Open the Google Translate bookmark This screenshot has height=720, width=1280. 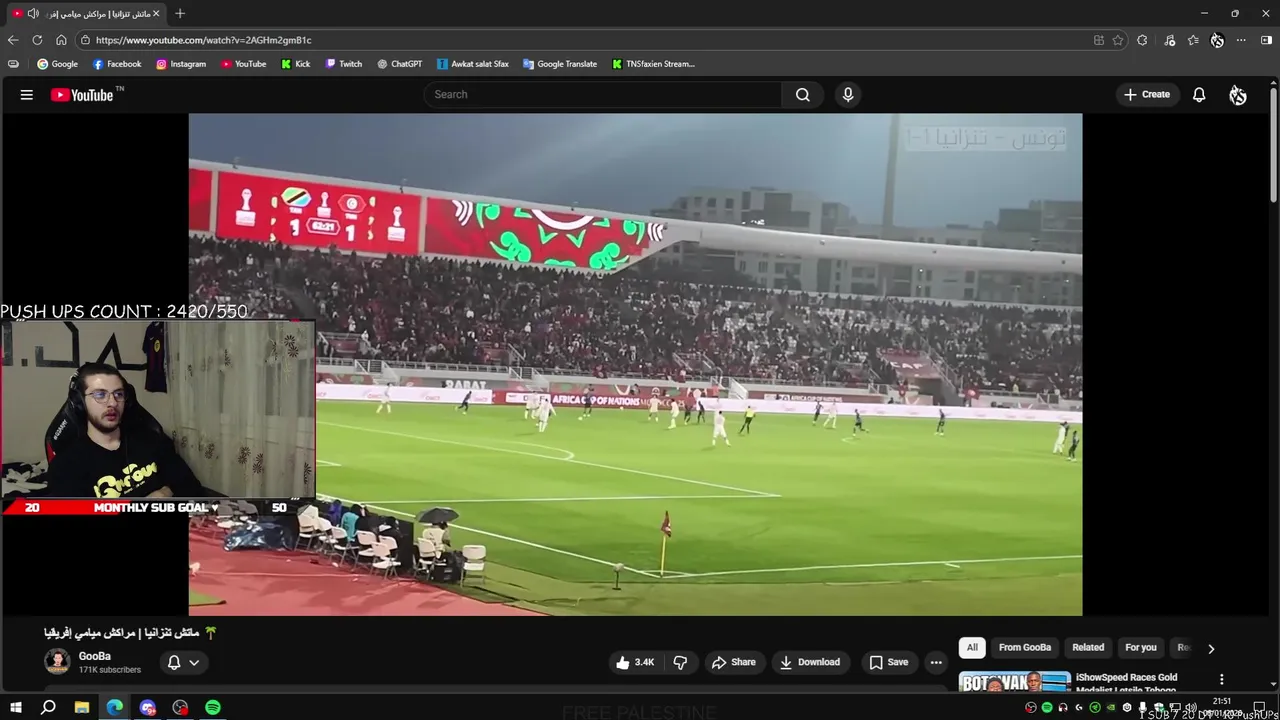560,64
